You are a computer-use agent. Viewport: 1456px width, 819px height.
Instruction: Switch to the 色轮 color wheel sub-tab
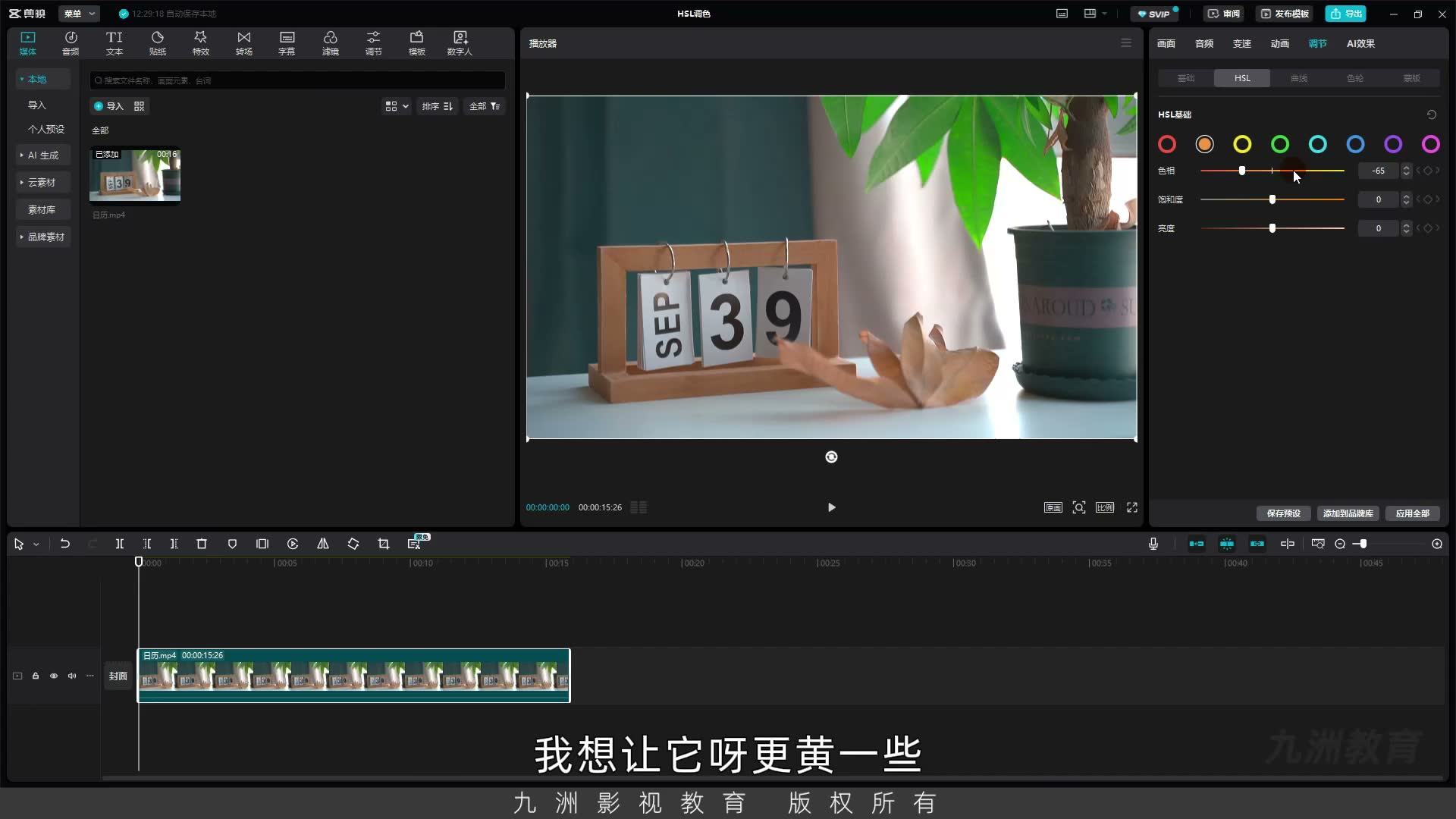1355,78
